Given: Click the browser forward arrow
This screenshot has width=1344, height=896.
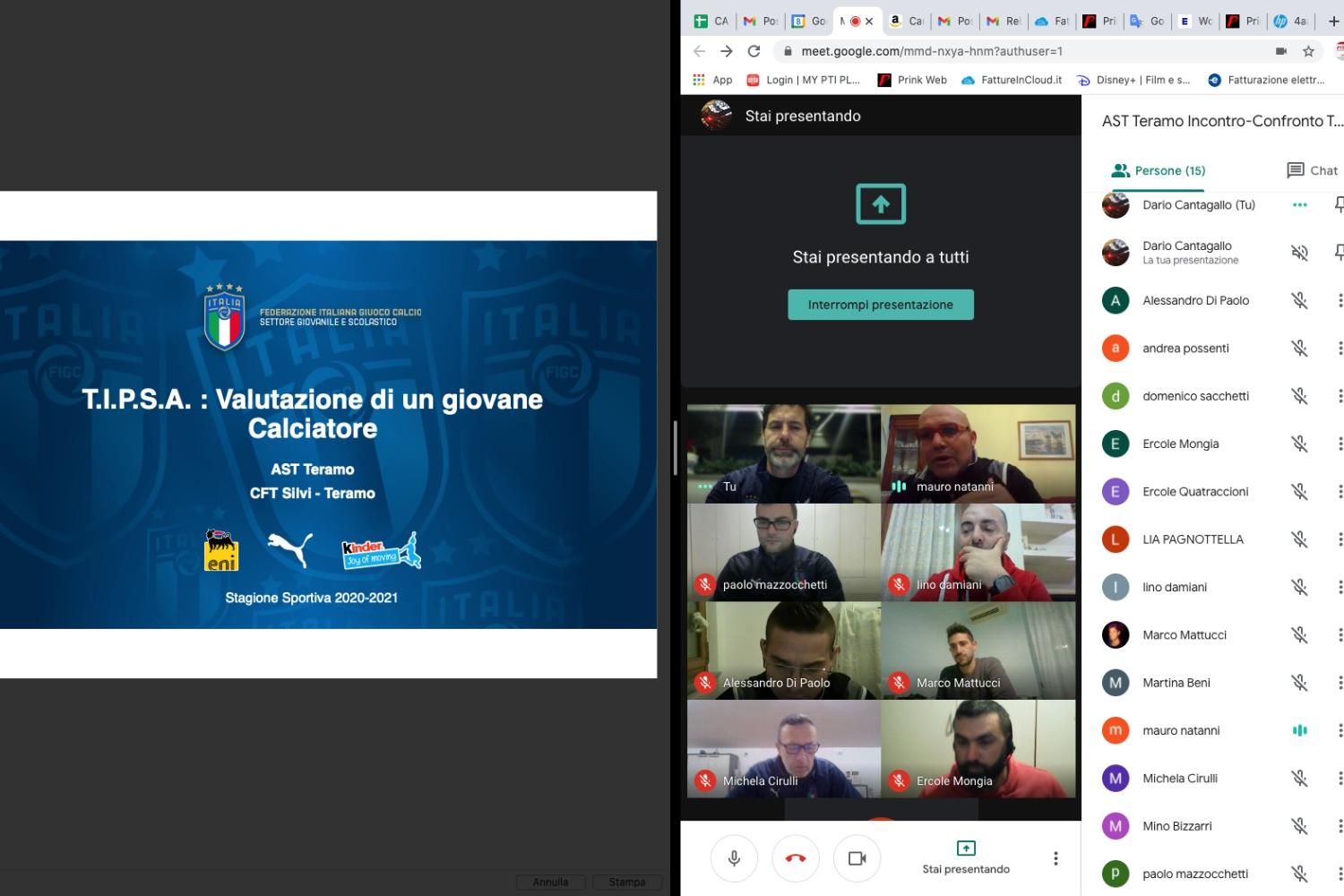Looking at the screenshot, I should pyautogui.click(x=727, y=51).
